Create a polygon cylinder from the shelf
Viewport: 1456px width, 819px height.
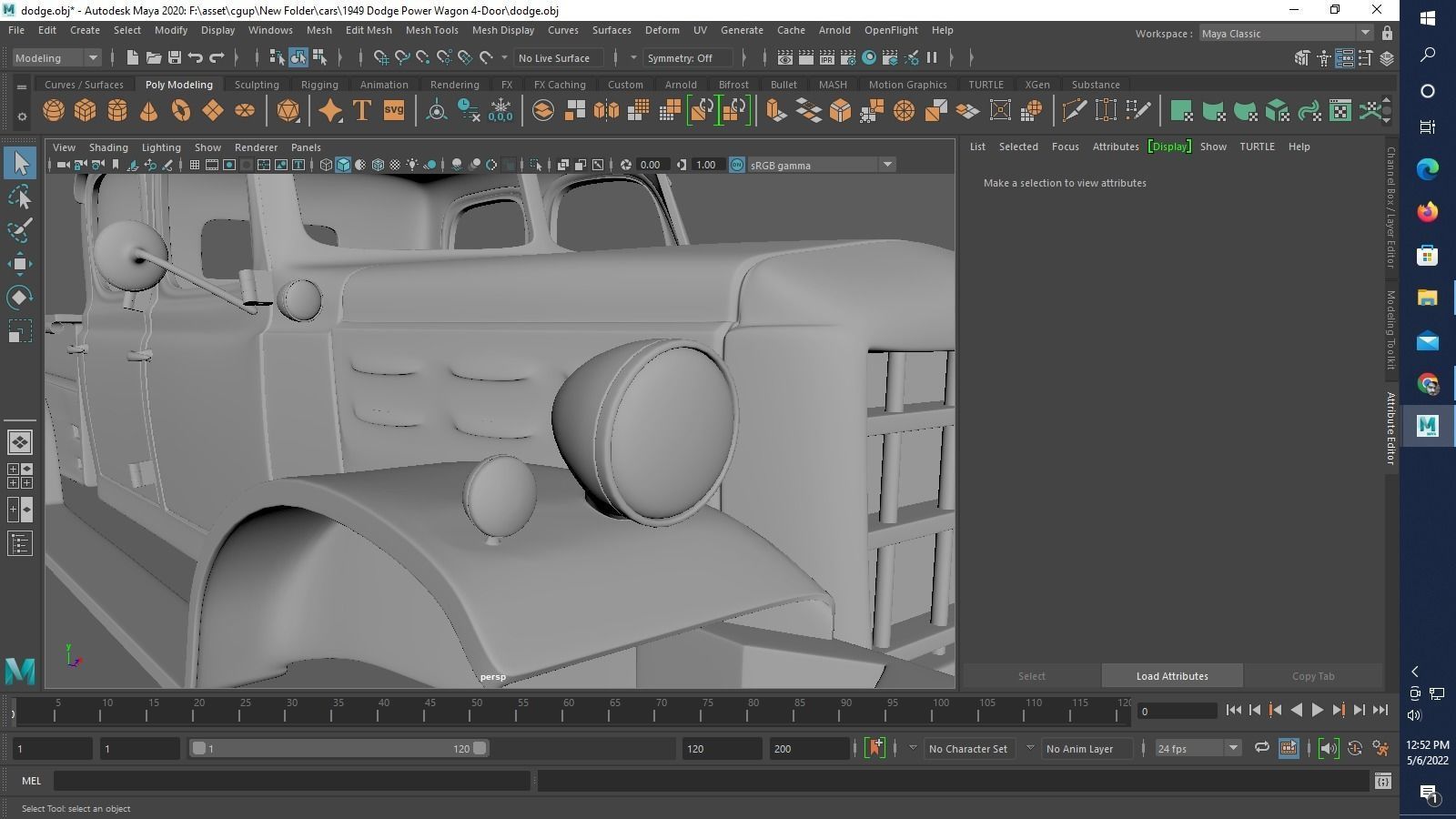(117, 111)
